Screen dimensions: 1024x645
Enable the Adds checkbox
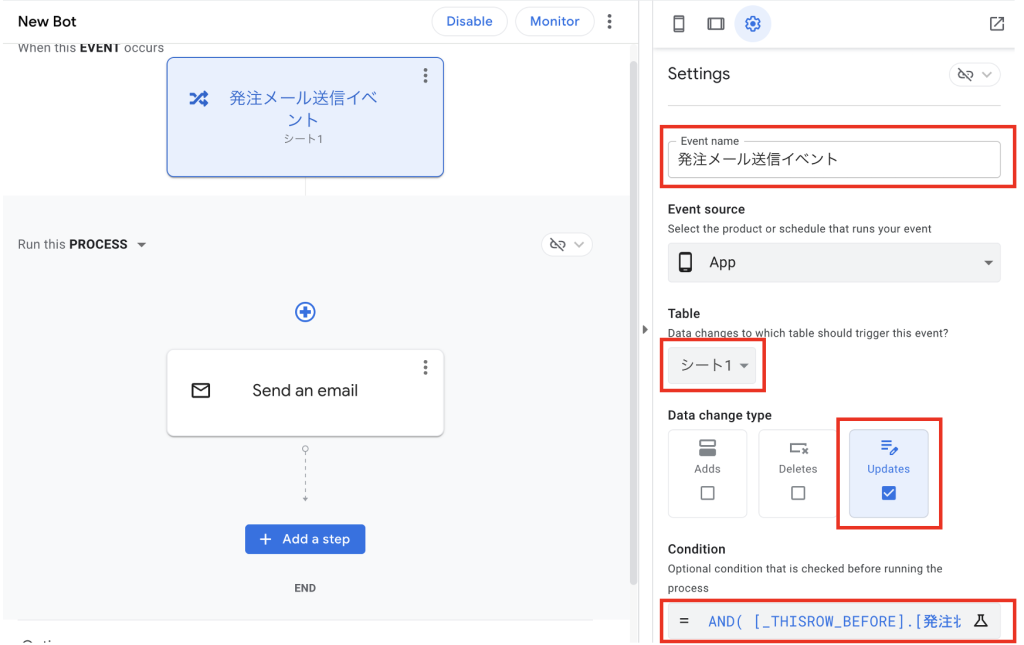(x=707, y=493)
